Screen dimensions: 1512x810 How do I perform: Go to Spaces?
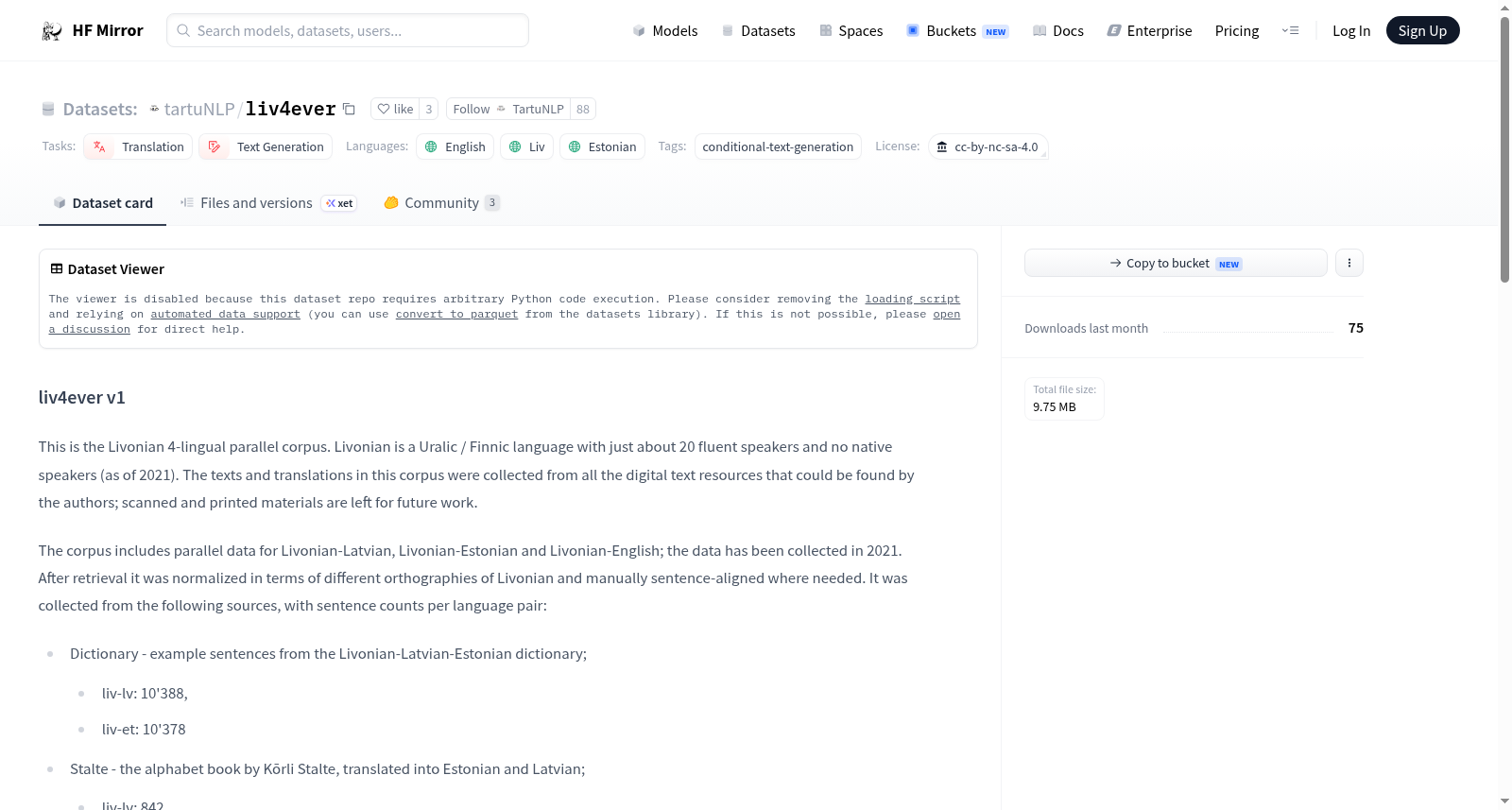851,31
